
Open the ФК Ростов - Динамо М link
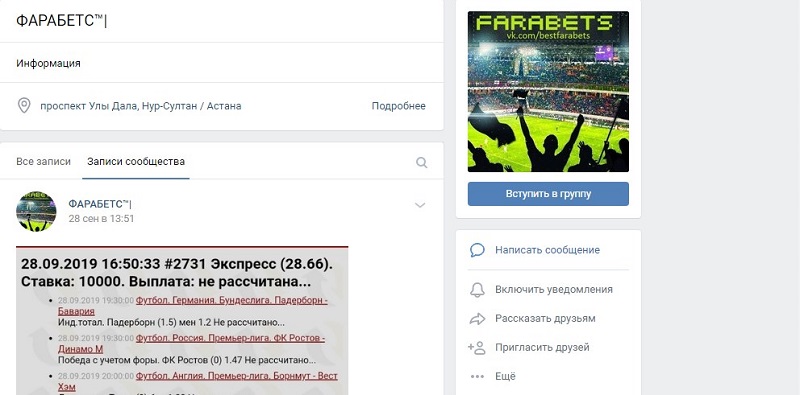click(x=191, y=343)
